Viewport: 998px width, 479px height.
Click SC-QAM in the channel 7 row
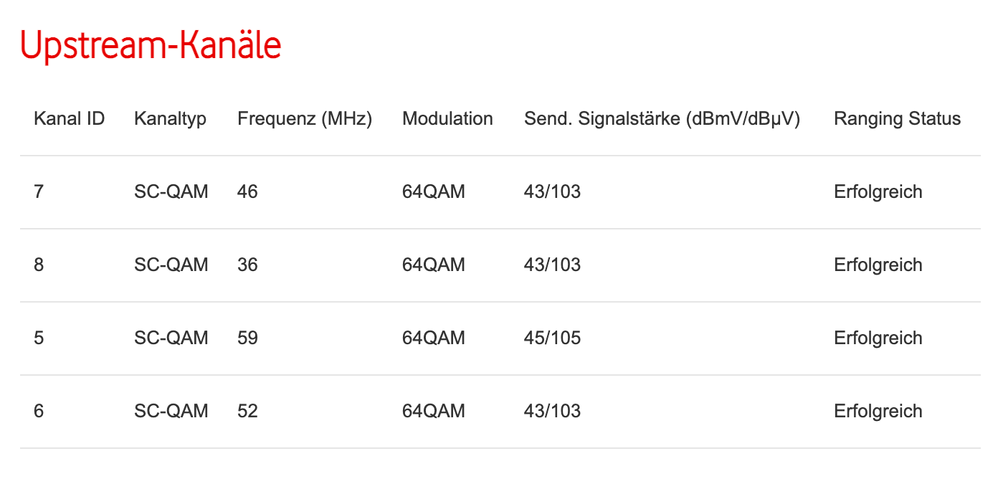coord(171,192)
